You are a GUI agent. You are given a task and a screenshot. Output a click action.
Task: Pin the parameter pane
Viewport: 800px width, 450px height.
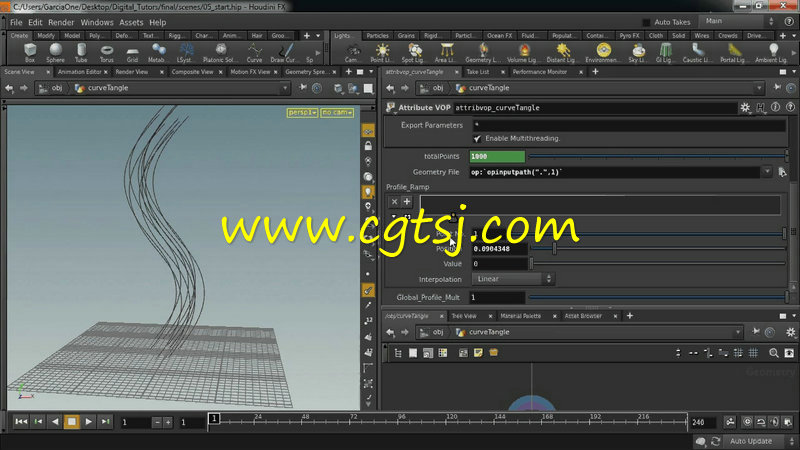[777, 88]
